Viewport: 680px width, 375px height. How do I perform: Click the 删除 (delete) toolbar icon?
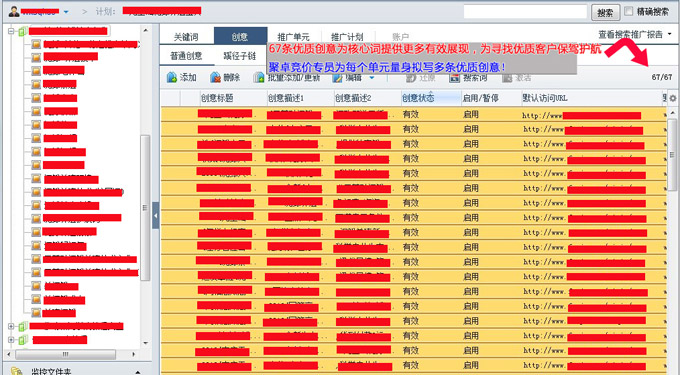215,78
